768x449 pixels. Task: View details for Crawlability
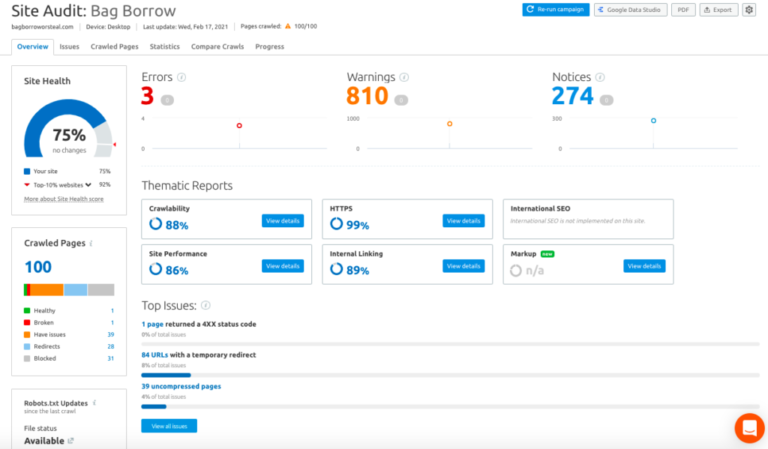(283, 221)
